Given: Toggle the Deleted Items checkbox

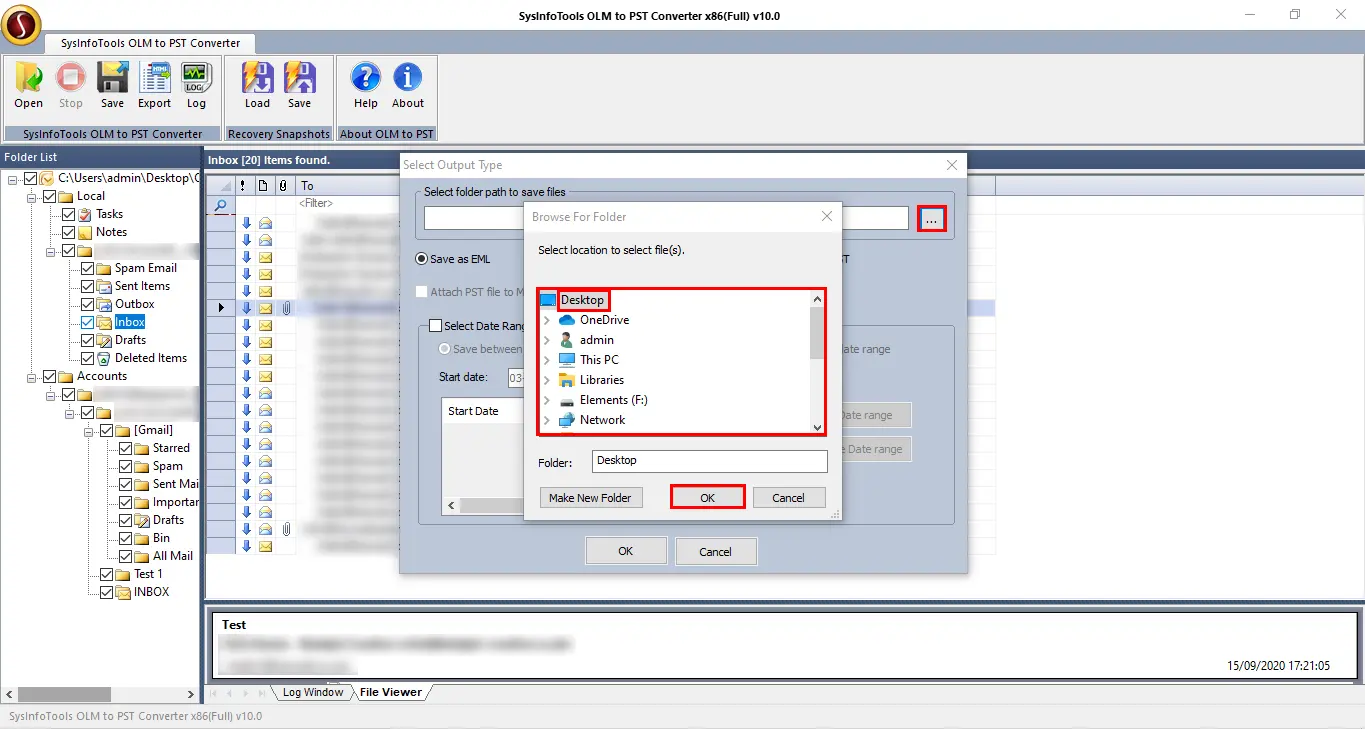Looking at the screenshot, I should pos(87,358).
